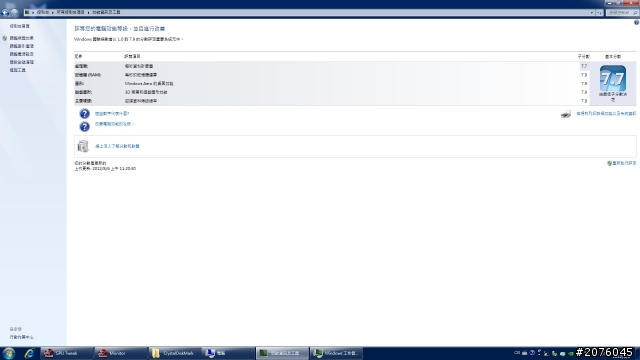The width and height of the screenshot is (640, 360).
Task: Open Help via the blue question mark at top right
Action: (636, 23)
